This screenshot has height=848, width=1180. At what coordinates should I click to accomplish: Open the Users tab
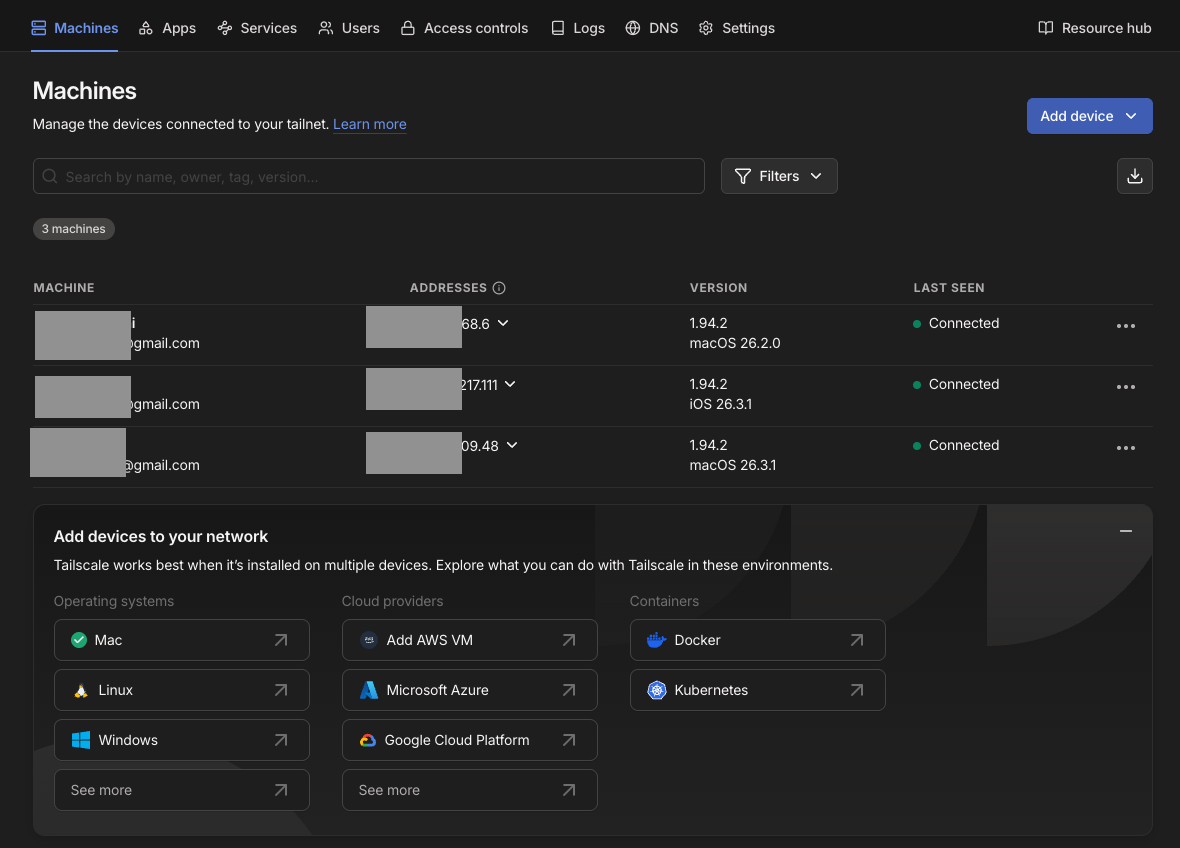[348, 28]
